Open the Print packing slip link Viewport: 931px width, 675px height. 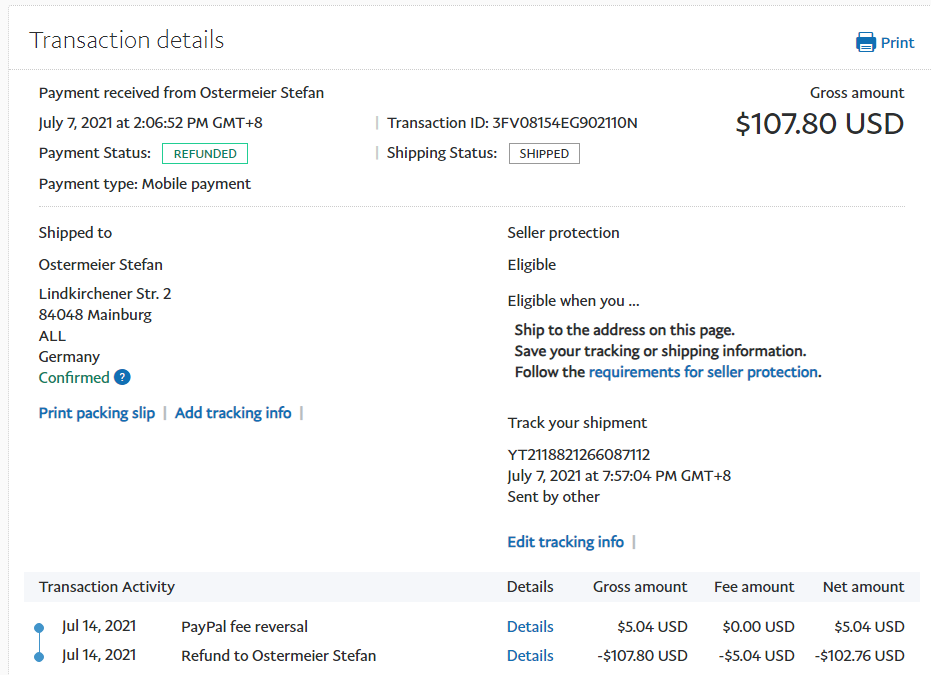[x=97, y=413]
